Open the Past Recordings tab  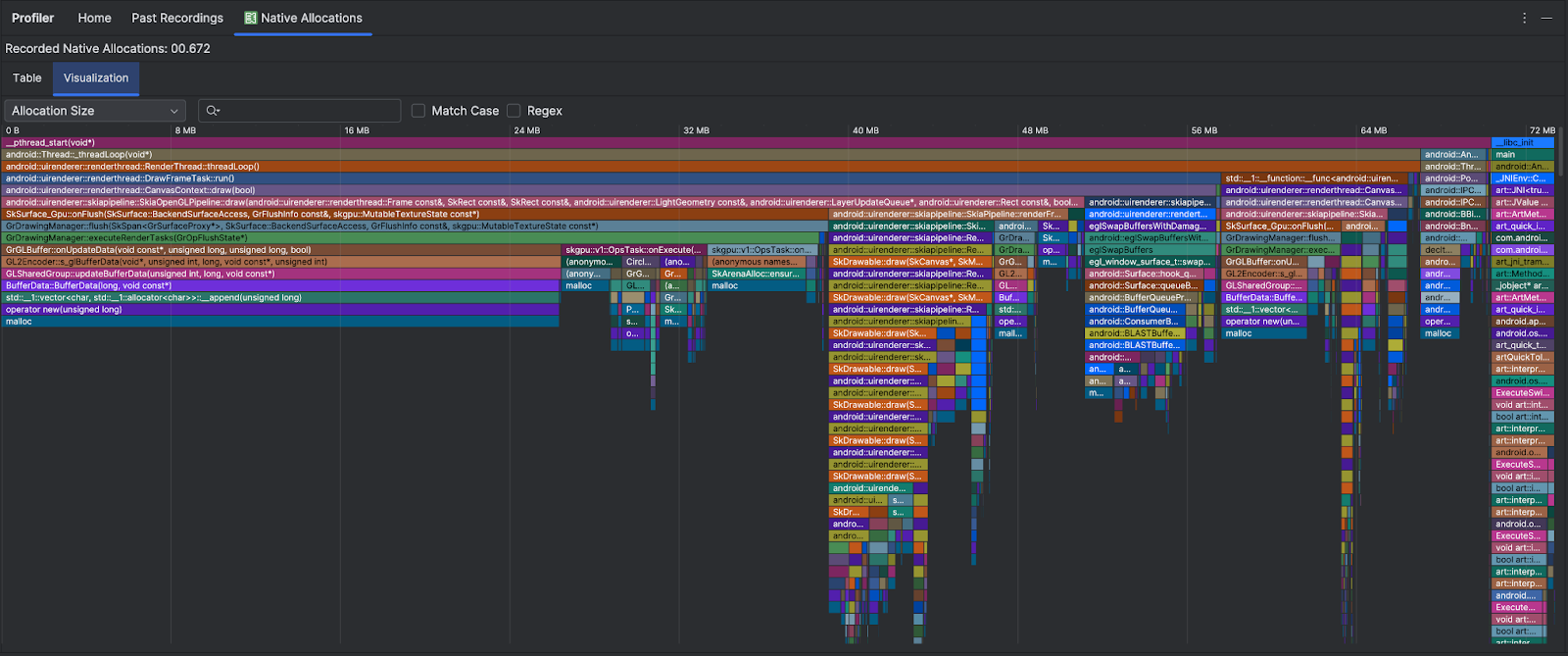click(177, 18)
